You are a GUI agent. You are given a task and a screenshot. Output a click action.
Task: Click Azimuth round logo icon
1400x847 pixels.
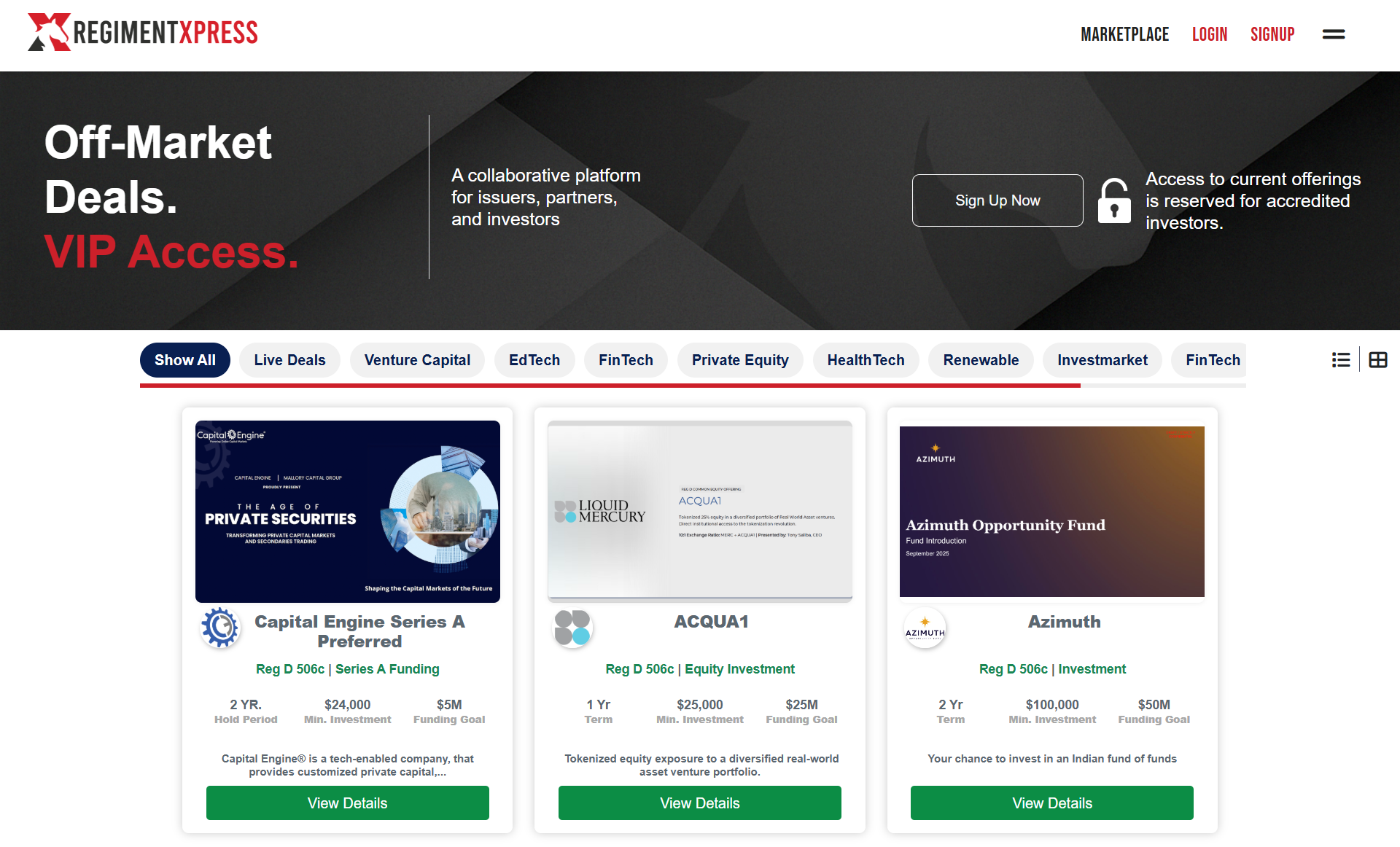coord(925,628)
